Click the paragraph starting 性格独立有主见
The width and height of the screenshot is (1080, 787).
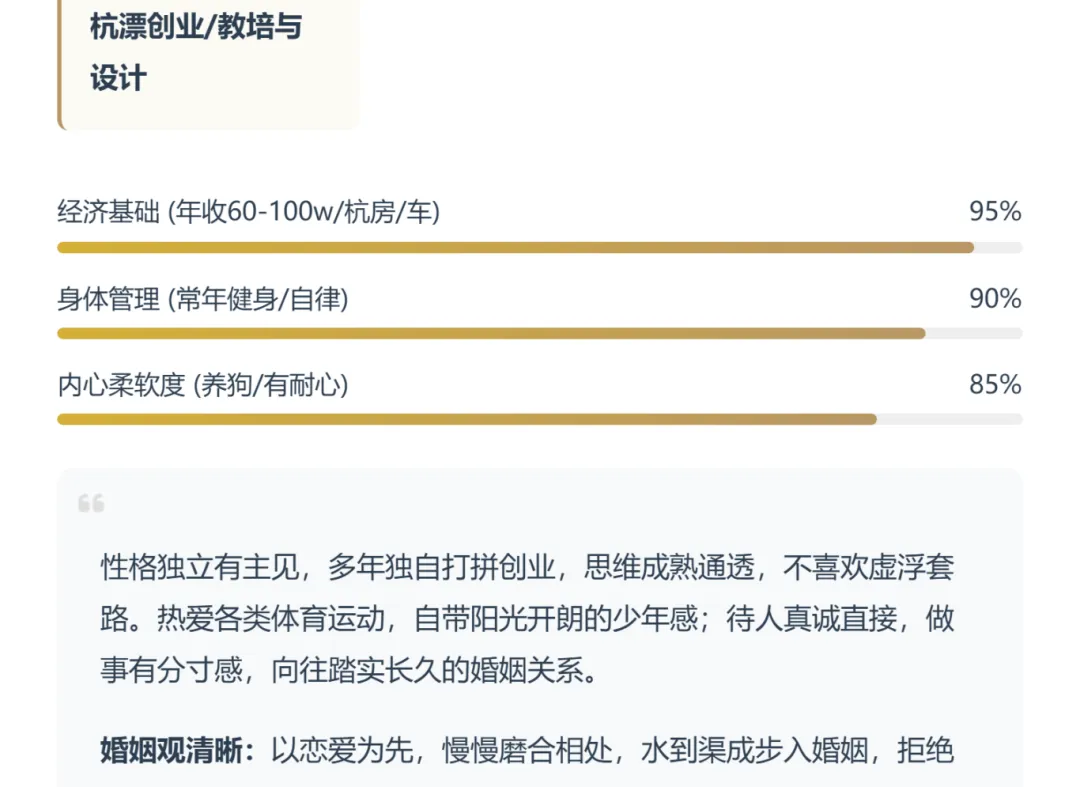tap(527, 618)
